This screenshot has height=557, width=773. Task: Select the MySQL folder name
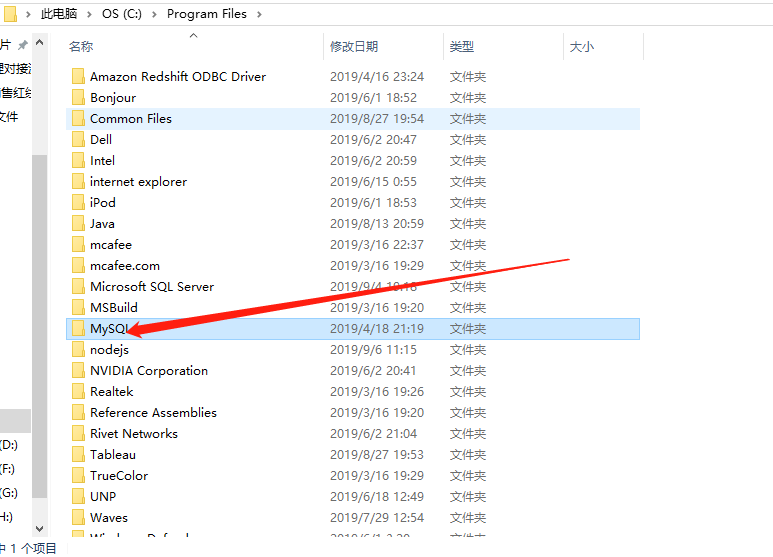click(x=109, y=329)
